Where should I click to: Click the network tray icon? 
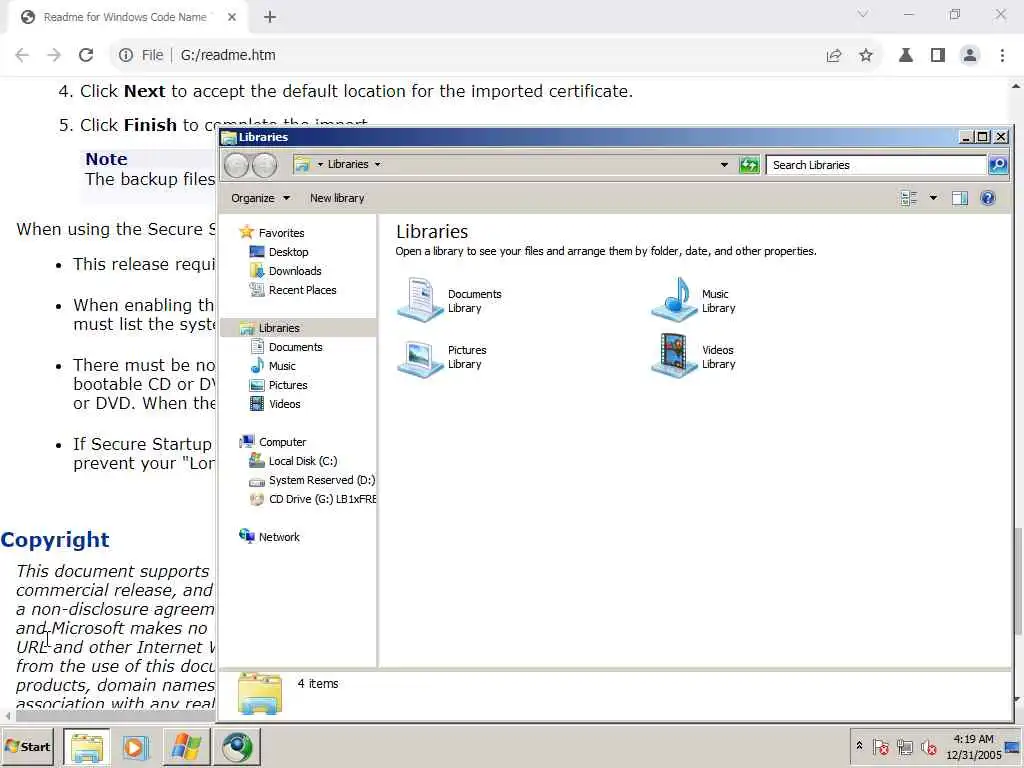[904, 746]
